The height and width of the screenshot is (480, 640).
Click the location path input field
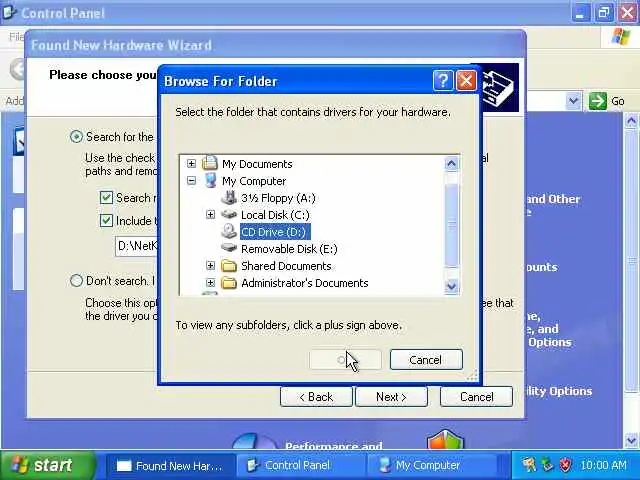tap(137, 245)
